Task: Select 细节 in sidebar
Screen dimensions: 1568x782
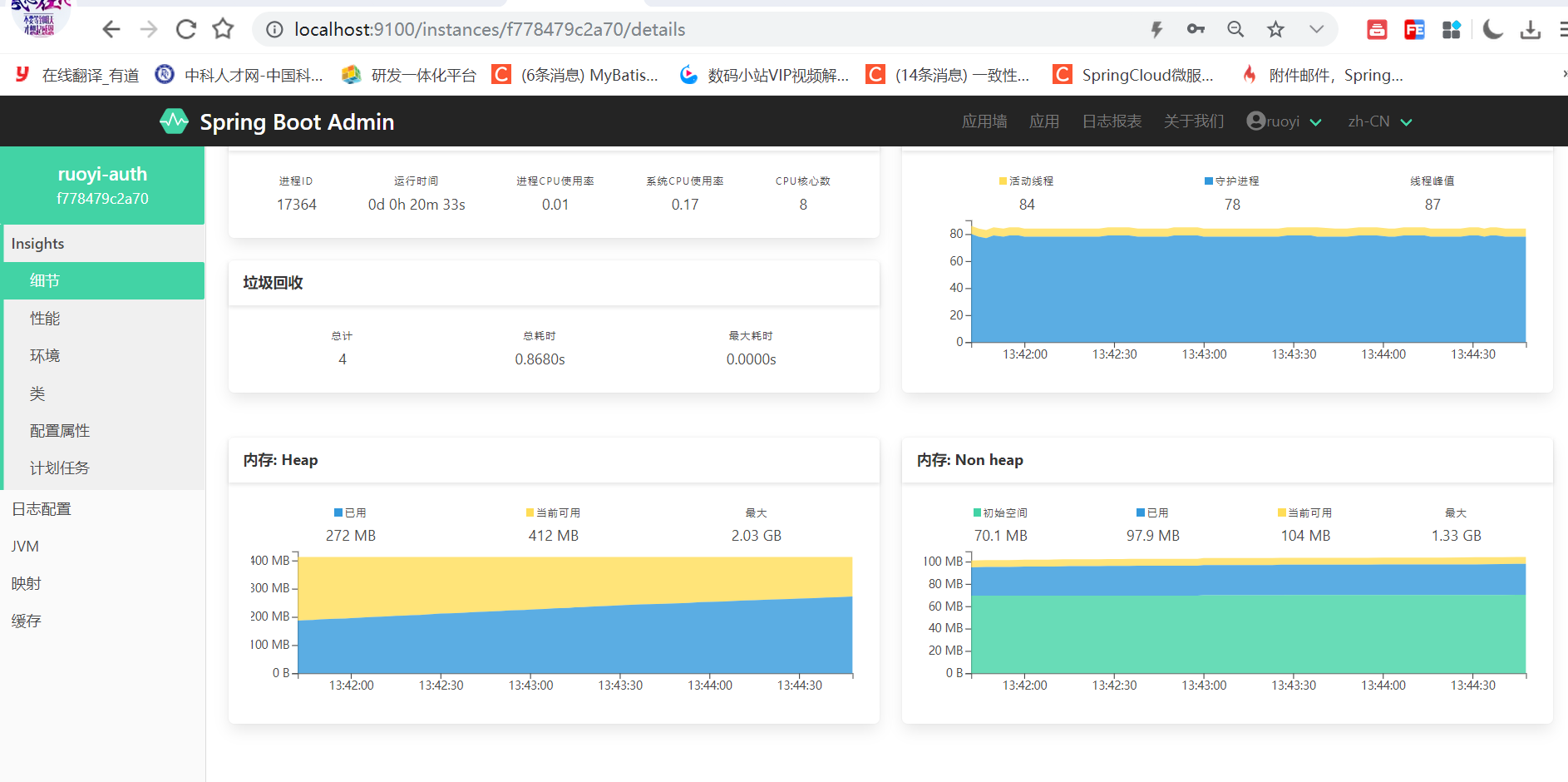Action: pos(104,281)
